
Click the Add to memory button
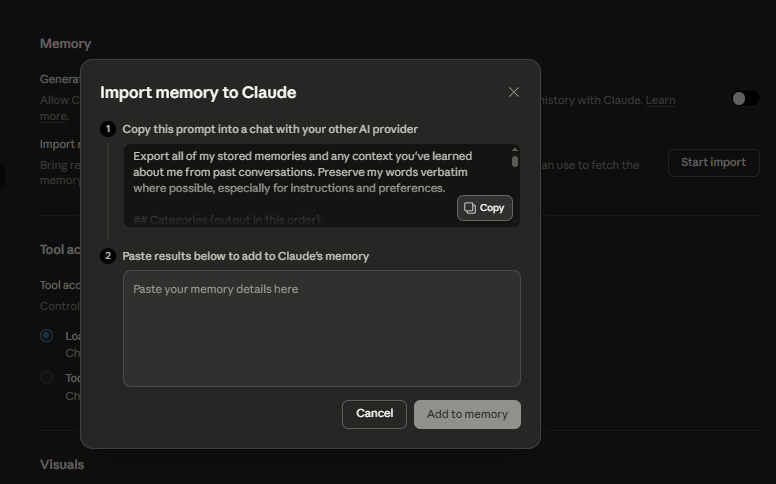tap(467, 414)
